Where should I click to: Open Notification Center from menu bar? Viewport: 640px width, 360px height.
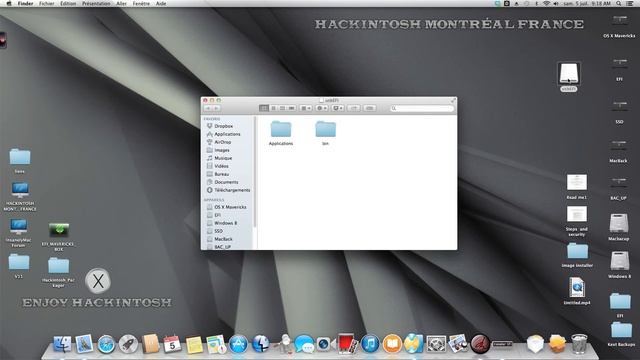630,3
